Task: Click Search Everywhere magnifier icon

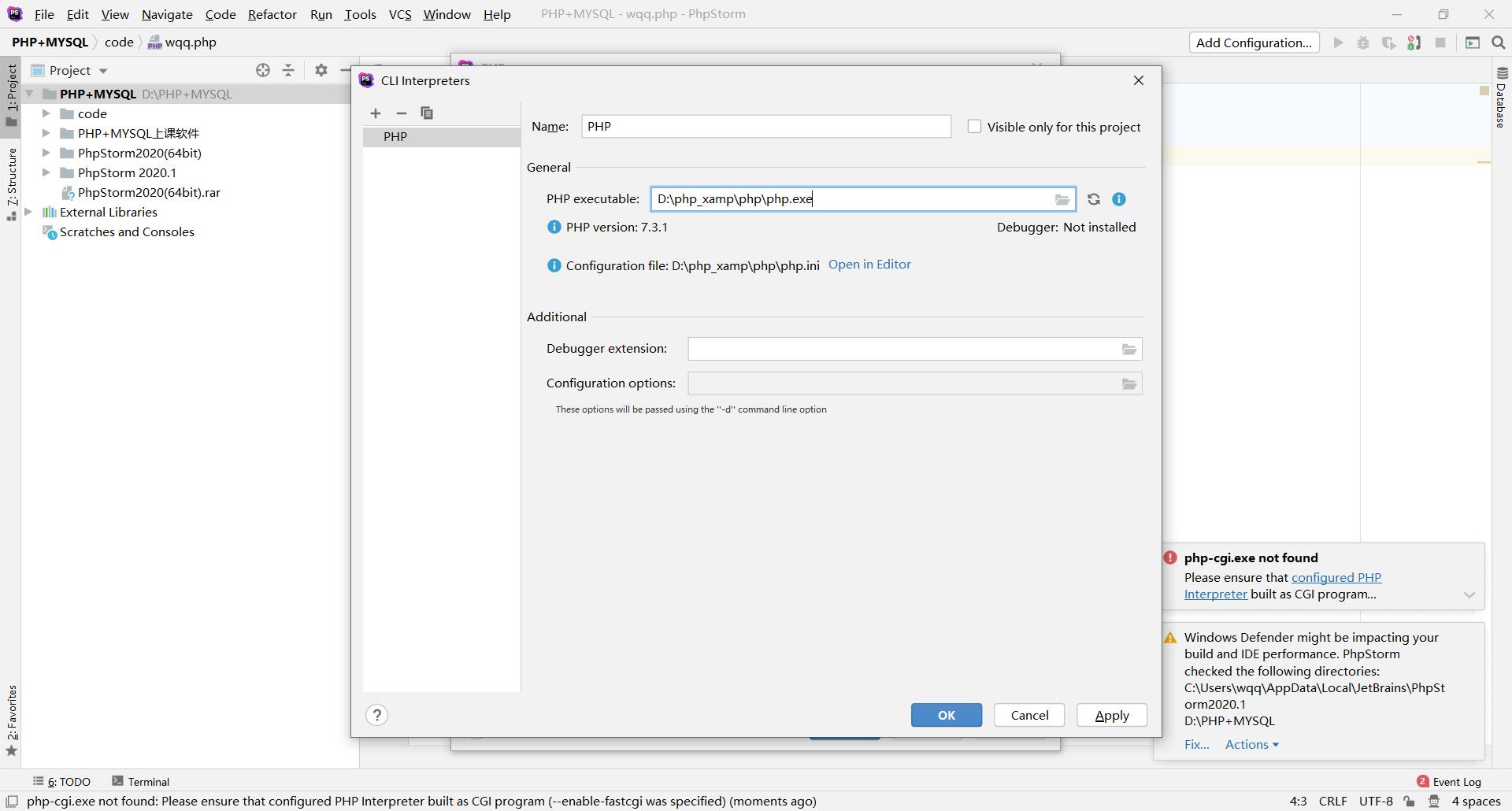Action: [x=1499, y=43]
